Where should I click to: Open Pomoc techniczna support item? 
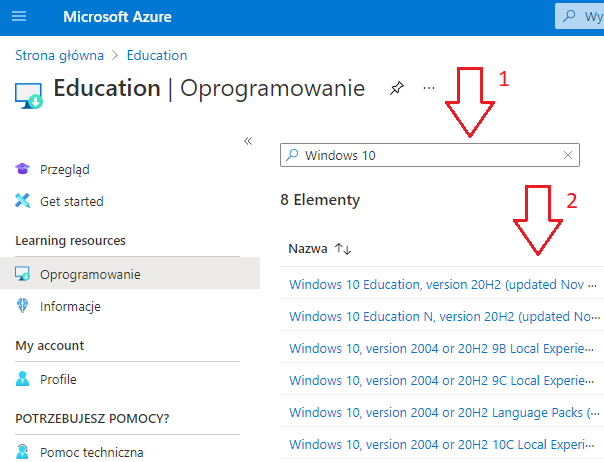[92, 452]
